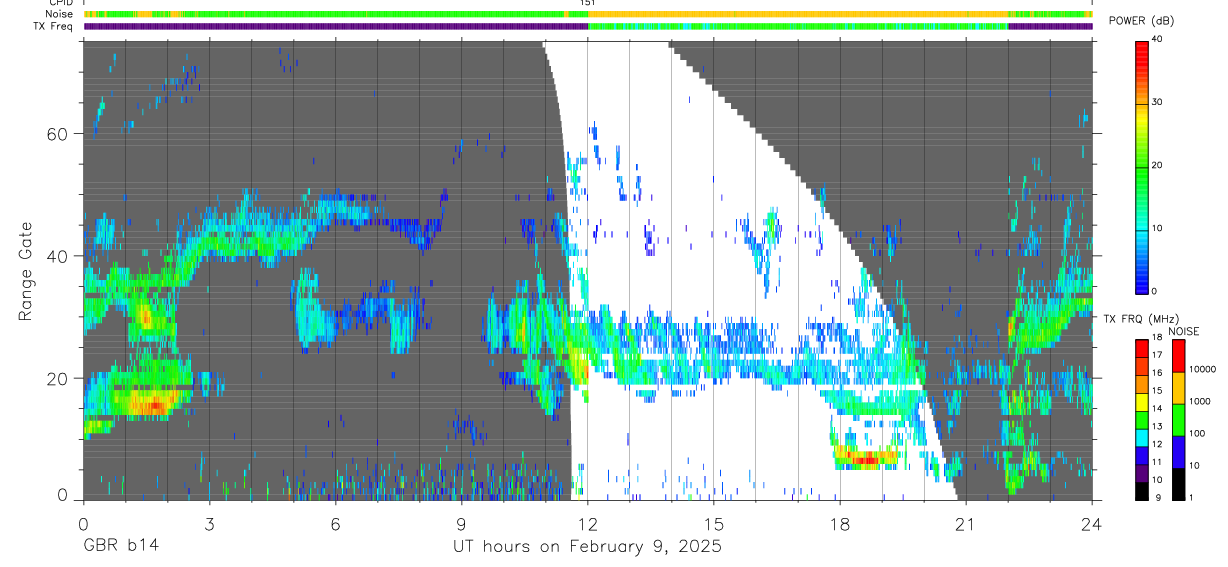The width and height of the screenshot is (1228, 567).
Task: Click the 100 label on NOISE legend
Action: (x=1198, y=433)
